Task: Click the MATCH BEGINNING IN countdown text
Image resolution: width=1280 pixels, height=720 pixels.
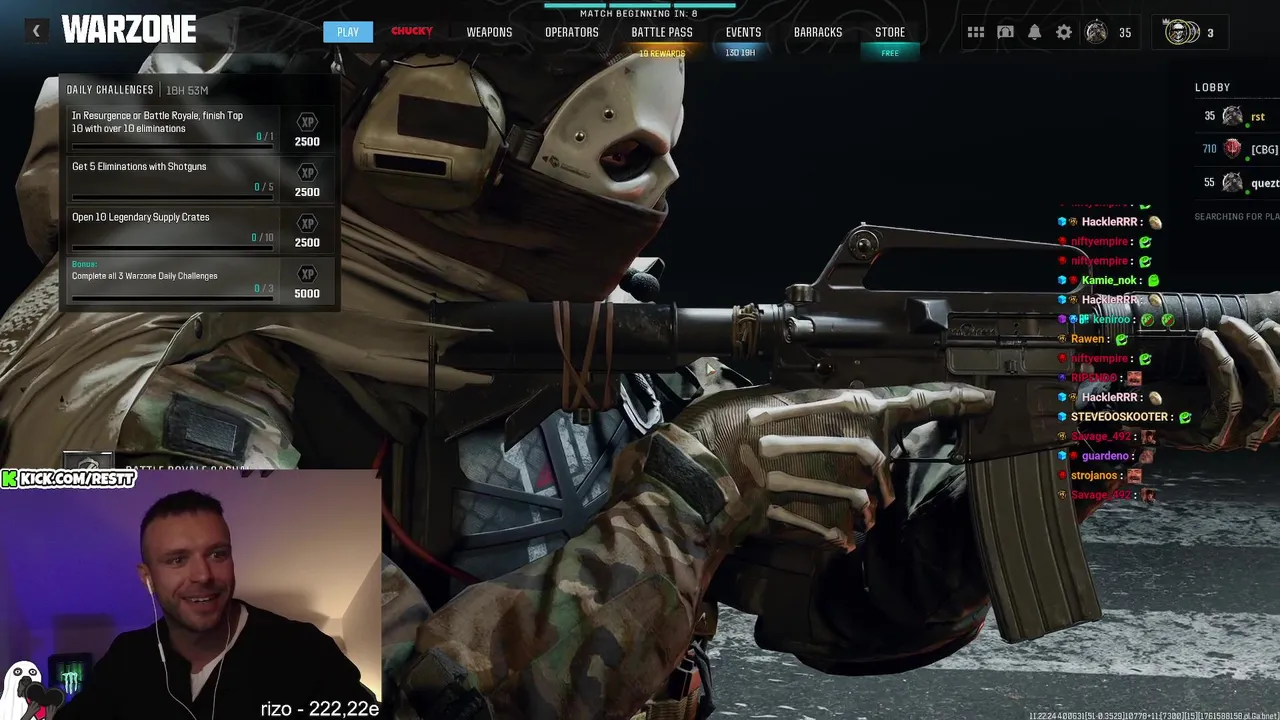Action: click(x=639, y=14)
